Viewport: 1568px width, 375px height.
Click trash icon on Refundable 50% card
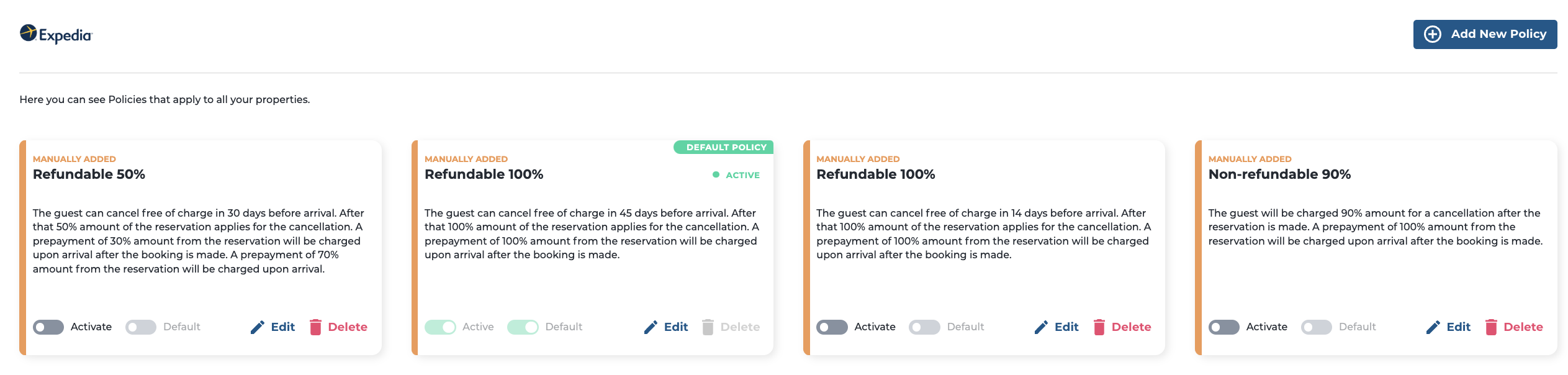click(x=315, y=327)
